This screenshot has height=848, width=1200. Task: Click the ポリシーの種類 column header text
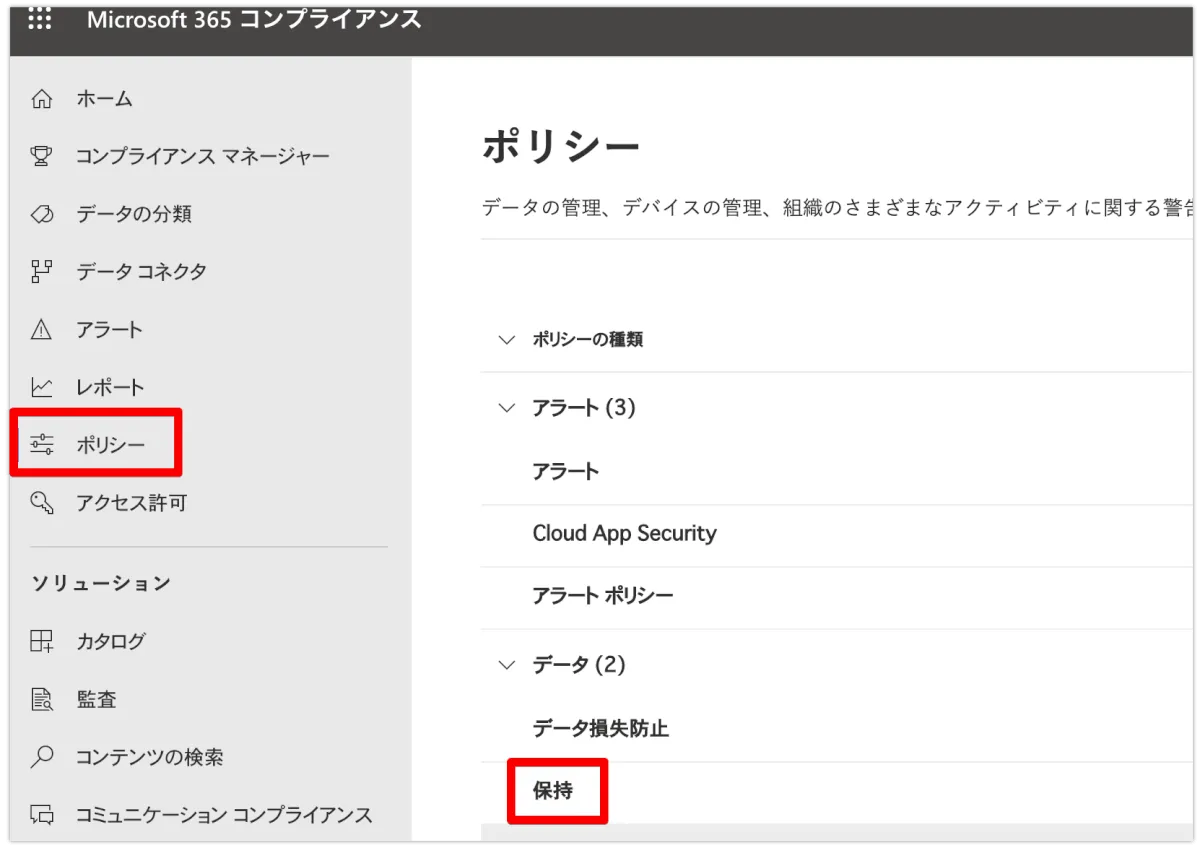(x=588, y=340)
